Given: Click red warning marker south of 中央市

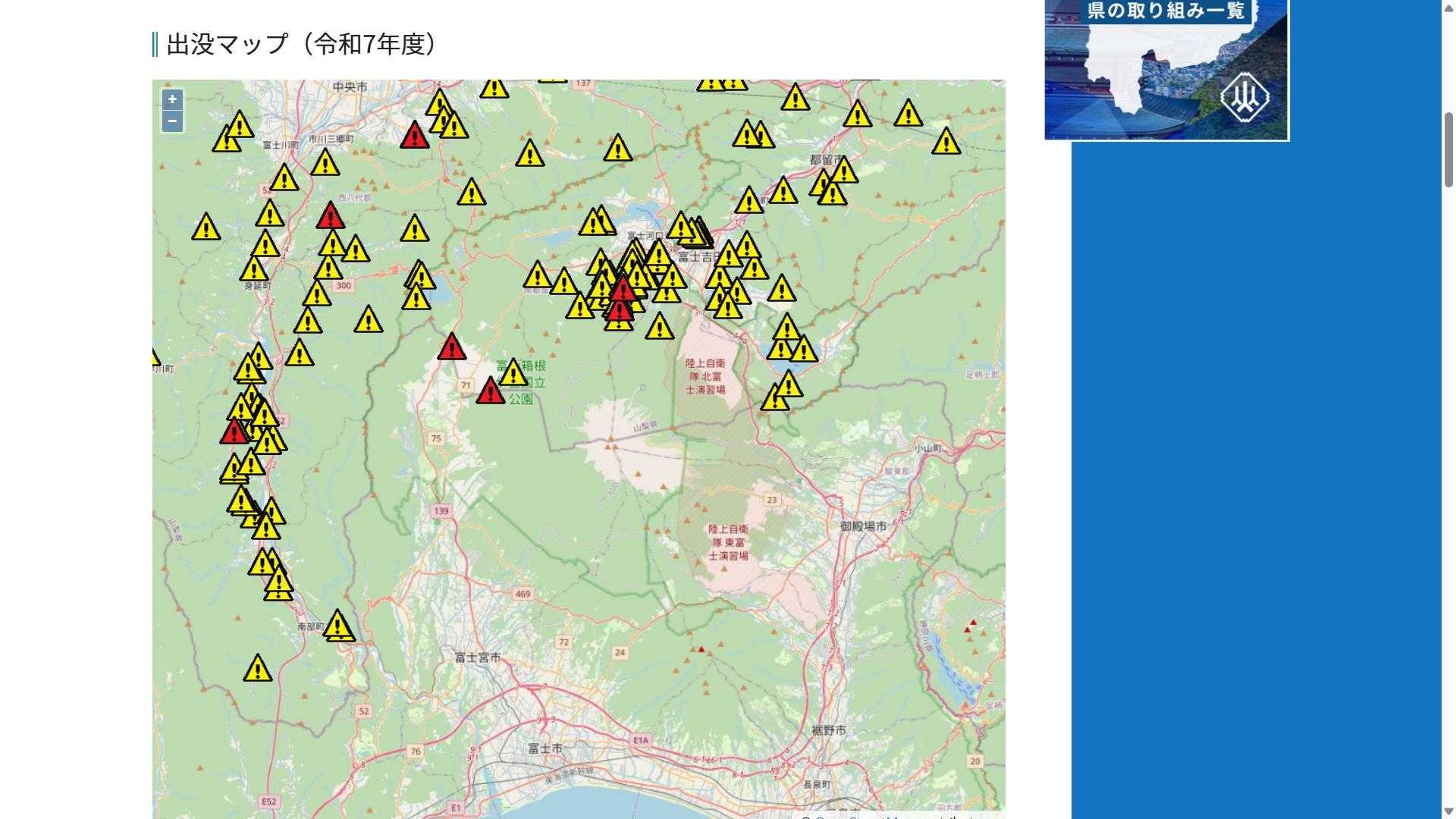Looking at the screenshot, I should pyautogui.click(x=414, y=136).
